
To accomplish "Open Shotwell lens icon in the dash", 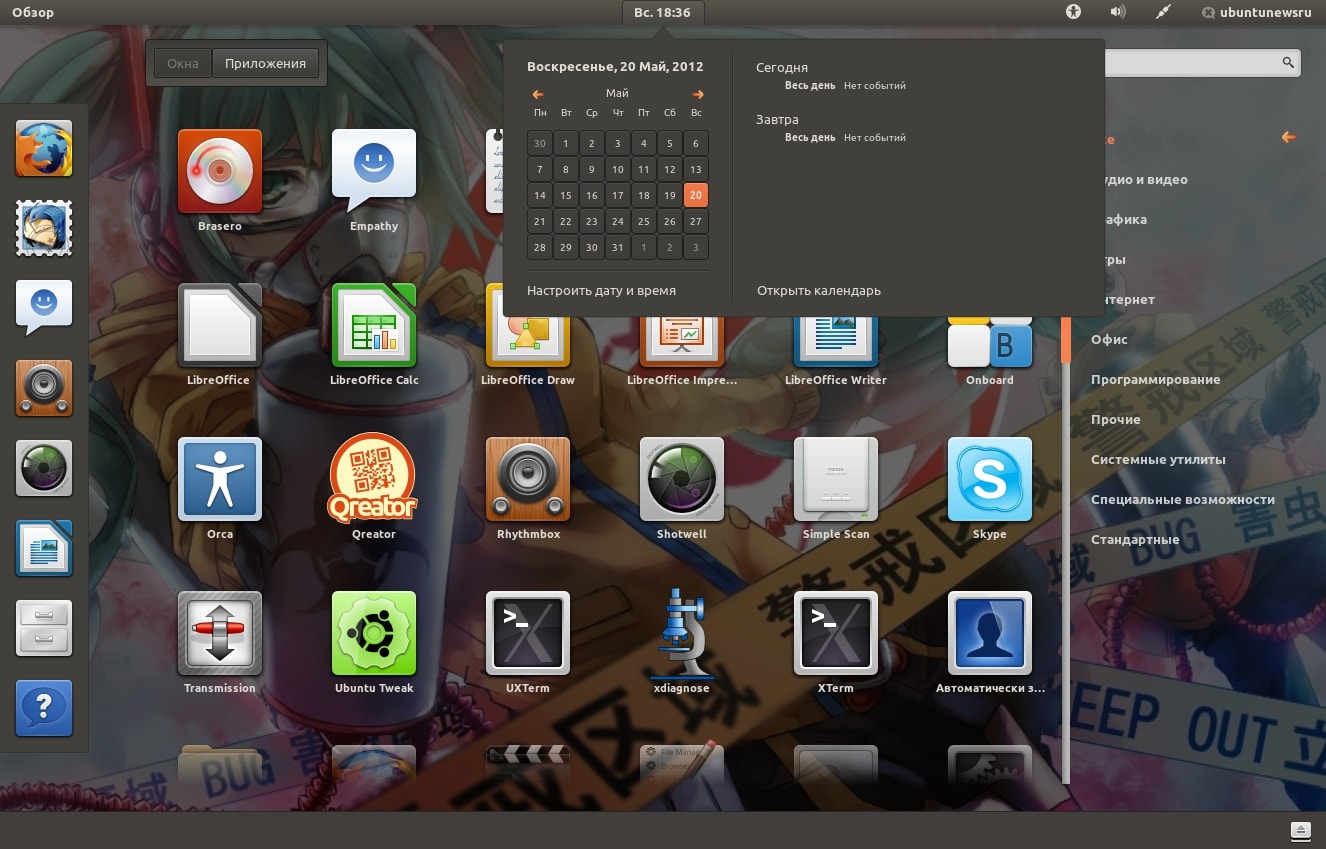I will pyautogui.click(x=44, y=468).
